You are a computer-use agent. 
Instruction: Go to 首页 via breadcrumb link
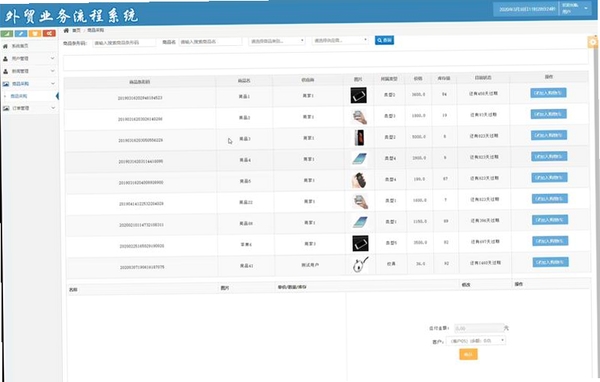(x=77, y=30)
